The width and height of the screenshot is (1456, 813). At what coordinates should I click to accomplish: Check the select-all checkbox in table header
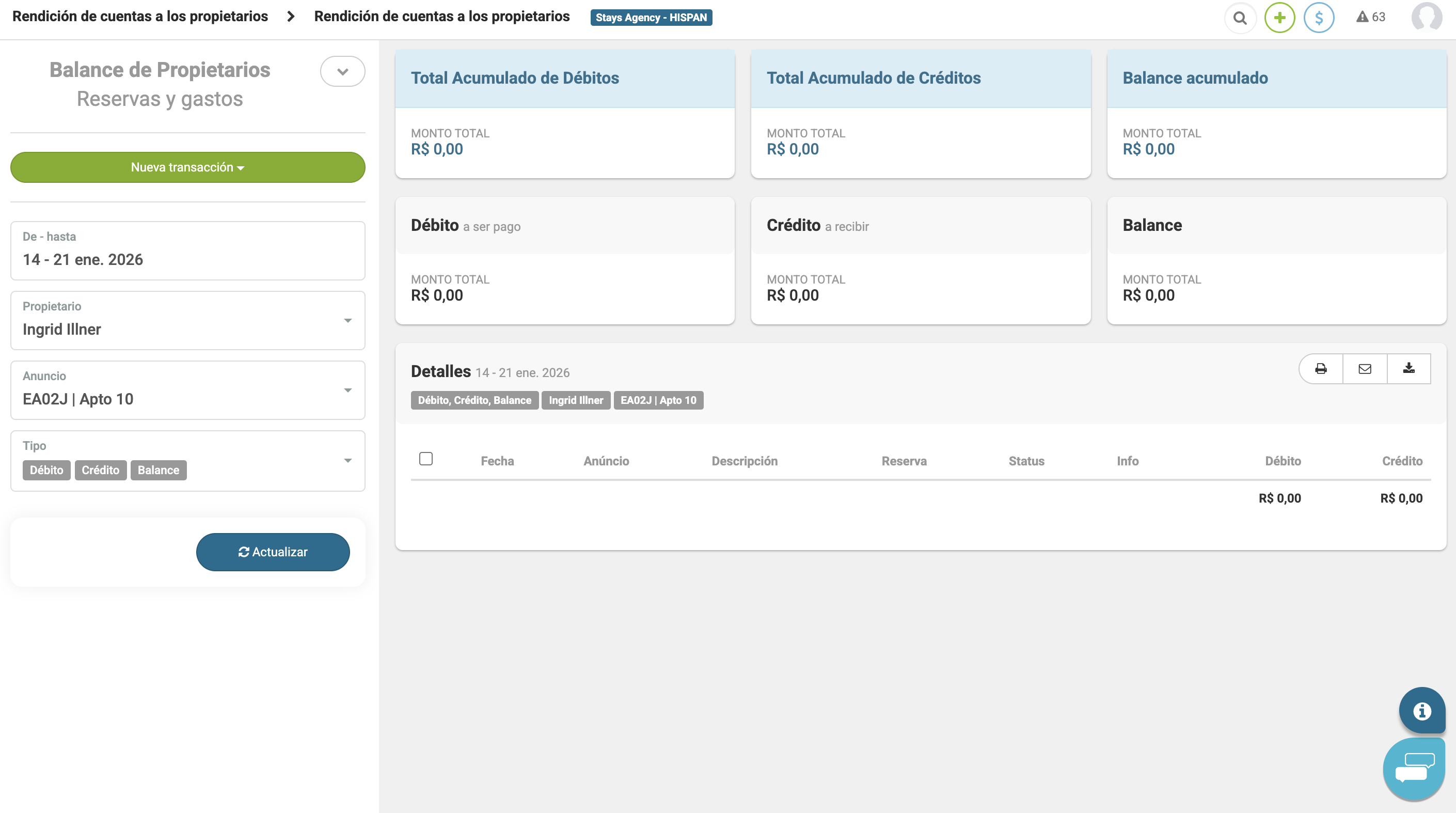coord(425,459)
